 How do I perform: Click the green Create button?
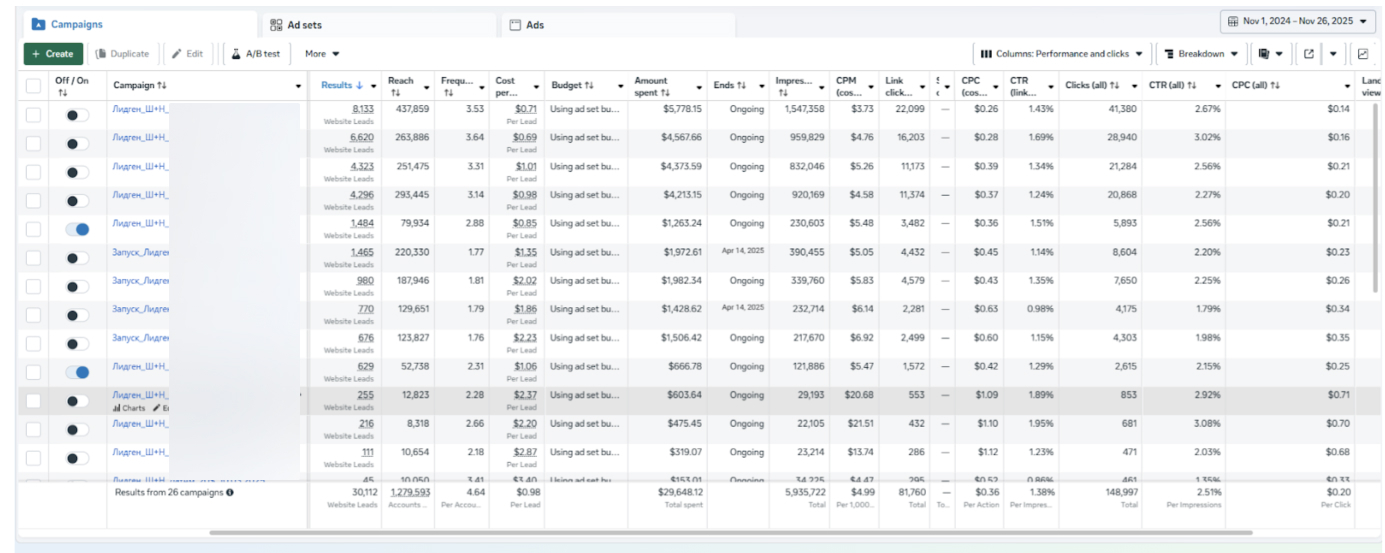(53, 54)
